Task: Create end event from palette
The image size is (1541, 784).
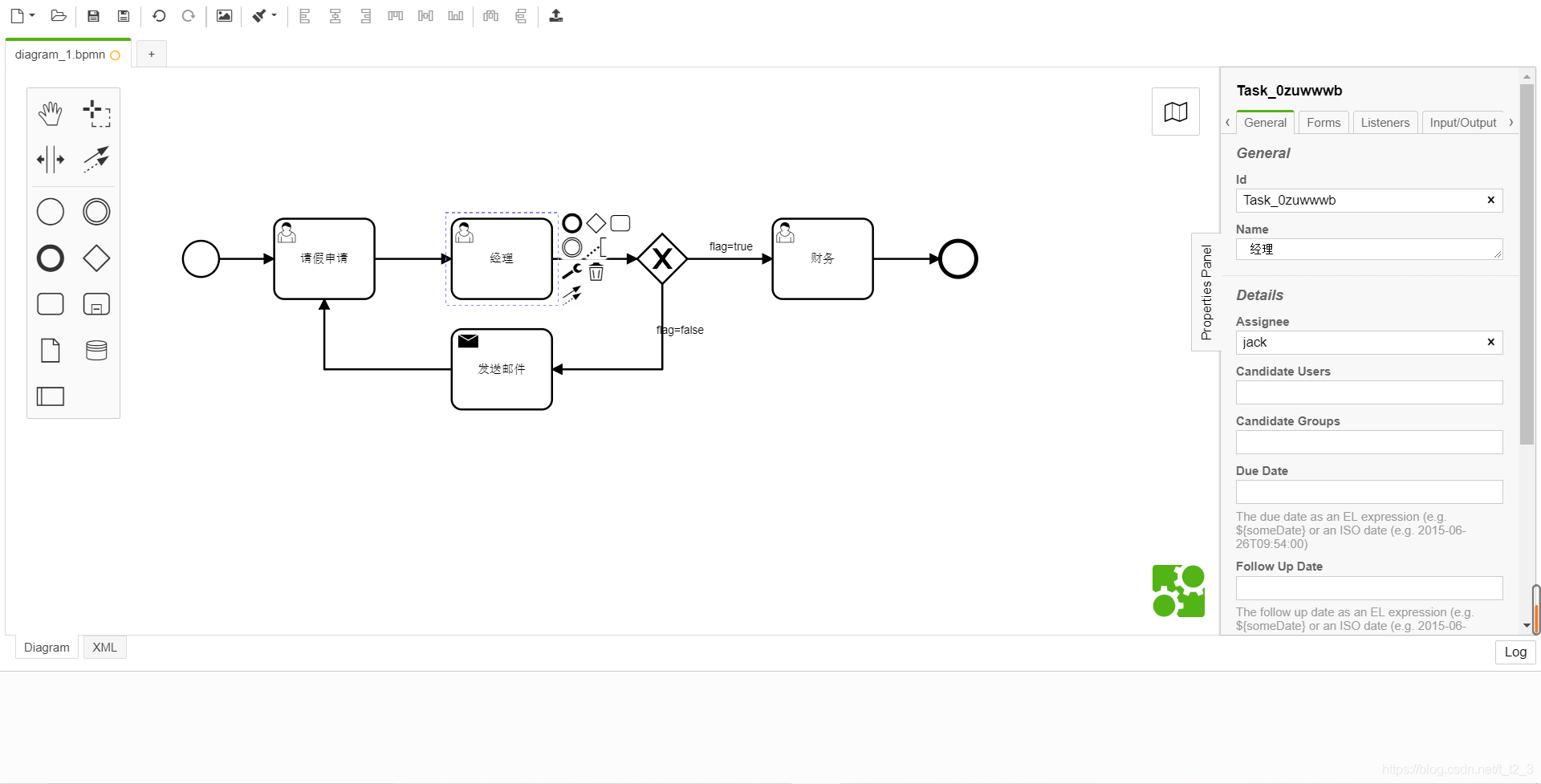Action: 51,258
